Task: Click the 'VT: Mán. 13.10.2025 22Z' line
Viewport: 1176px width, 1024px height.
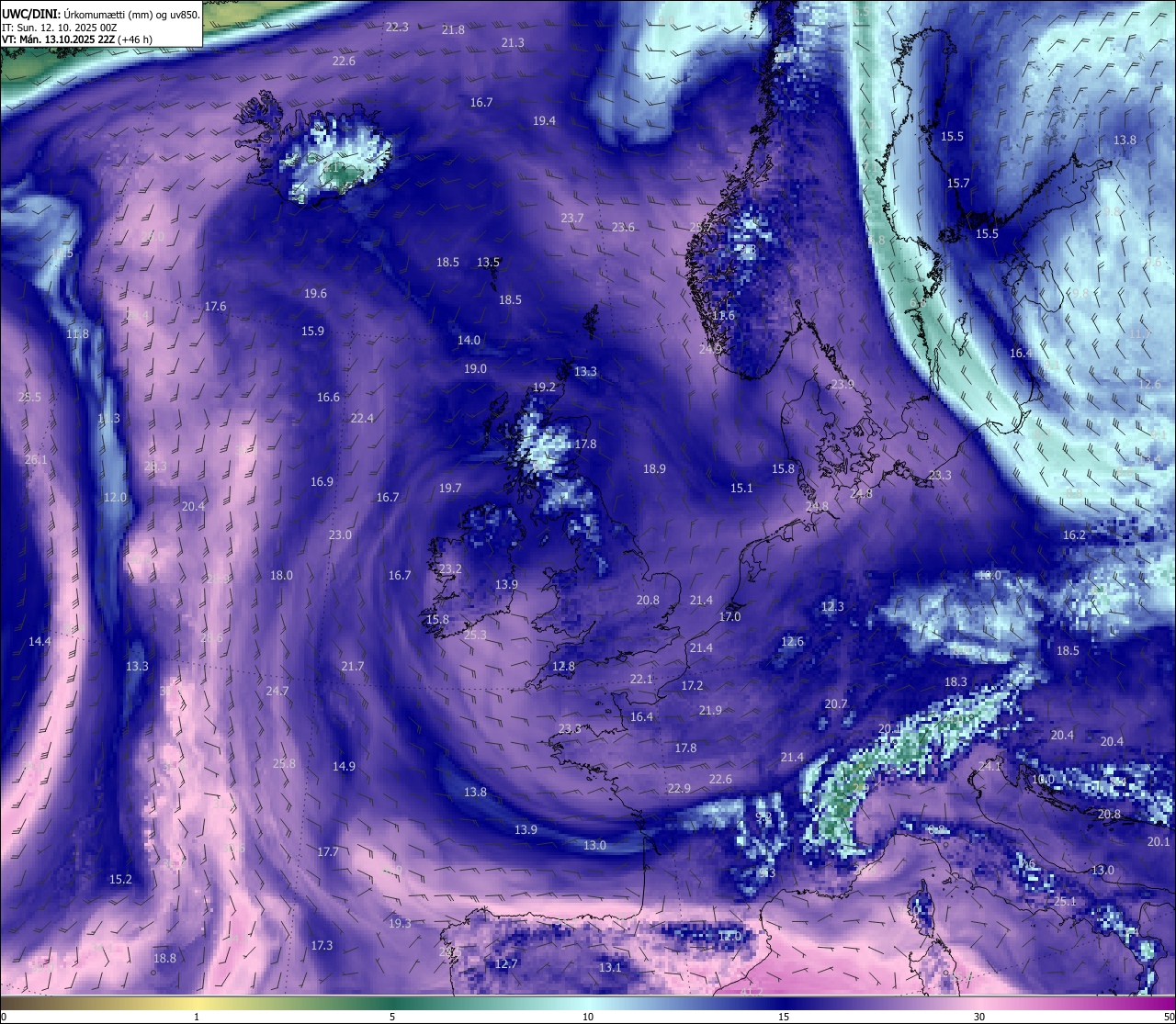Action: [77, 40]
